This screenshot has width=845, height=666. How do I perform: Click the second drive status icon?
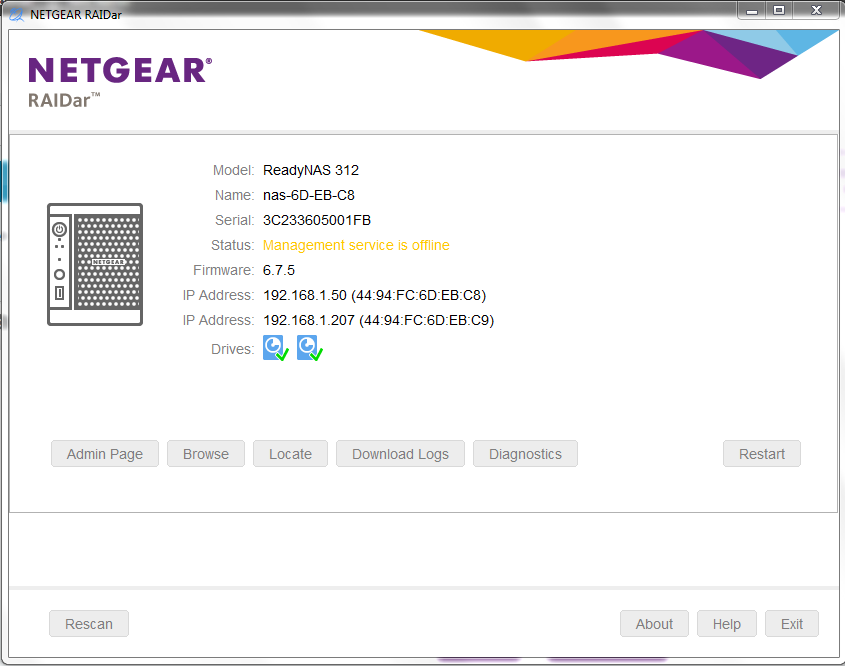[309, 348]
